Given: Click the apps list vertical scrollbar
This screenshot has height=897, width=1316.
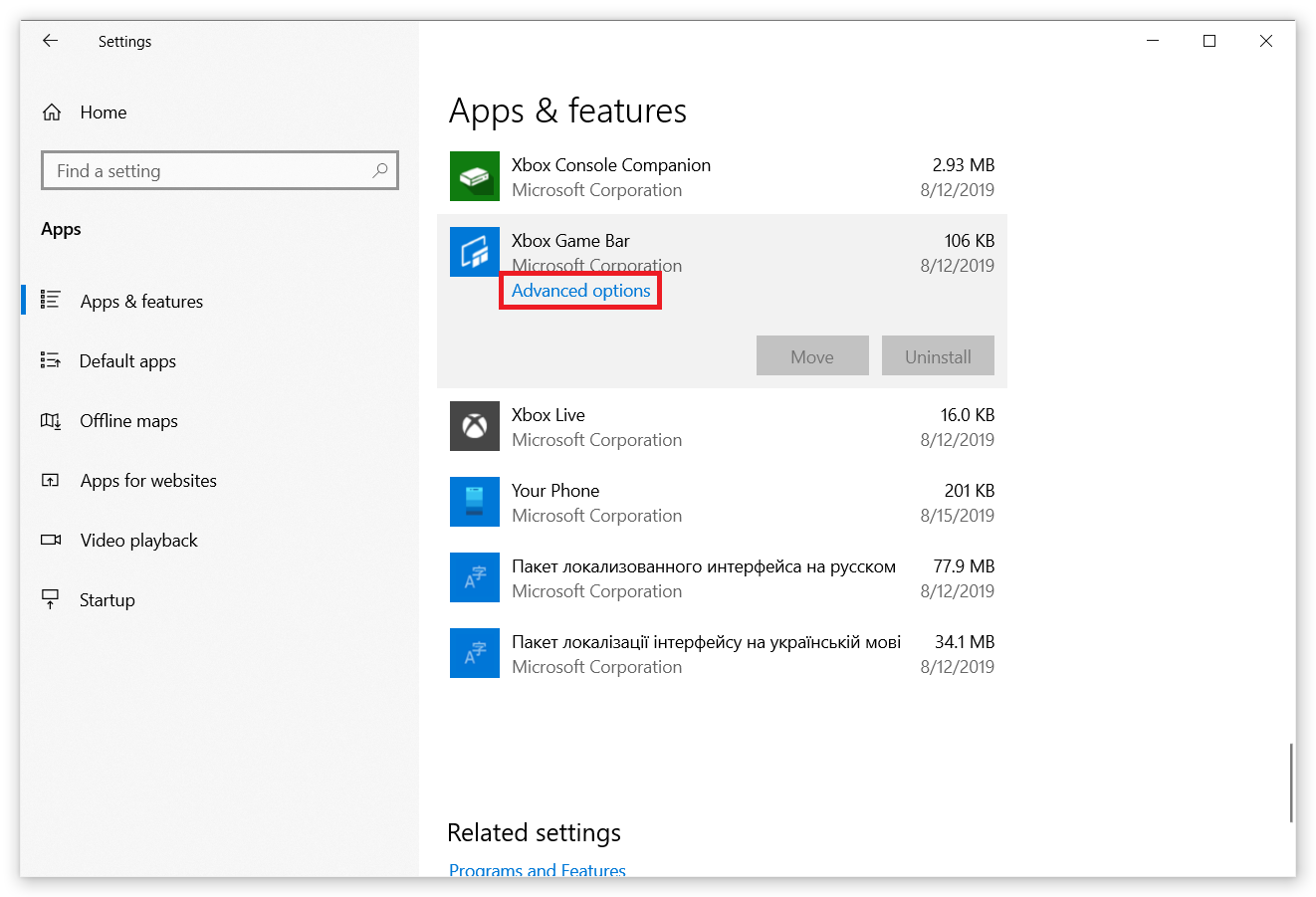Looking at the screenshot, I should (1291, 782).
